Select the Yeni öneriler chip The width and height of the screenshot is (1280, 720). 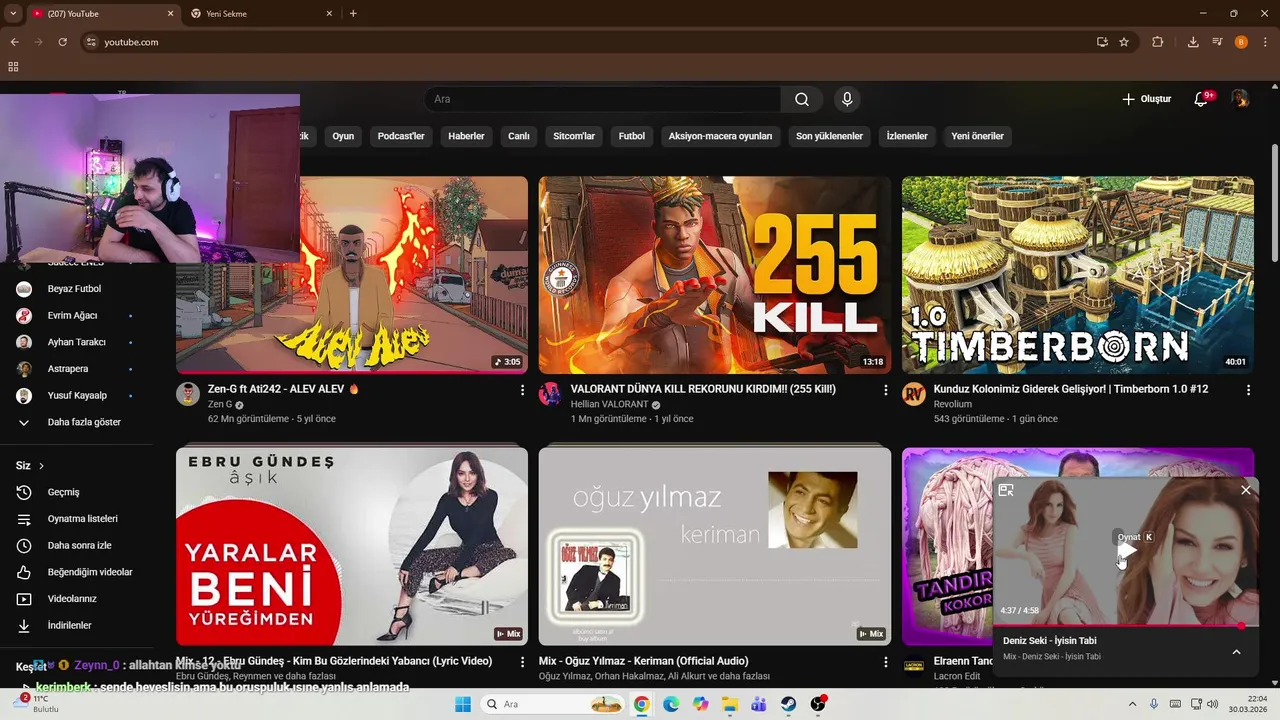point(977,136)
